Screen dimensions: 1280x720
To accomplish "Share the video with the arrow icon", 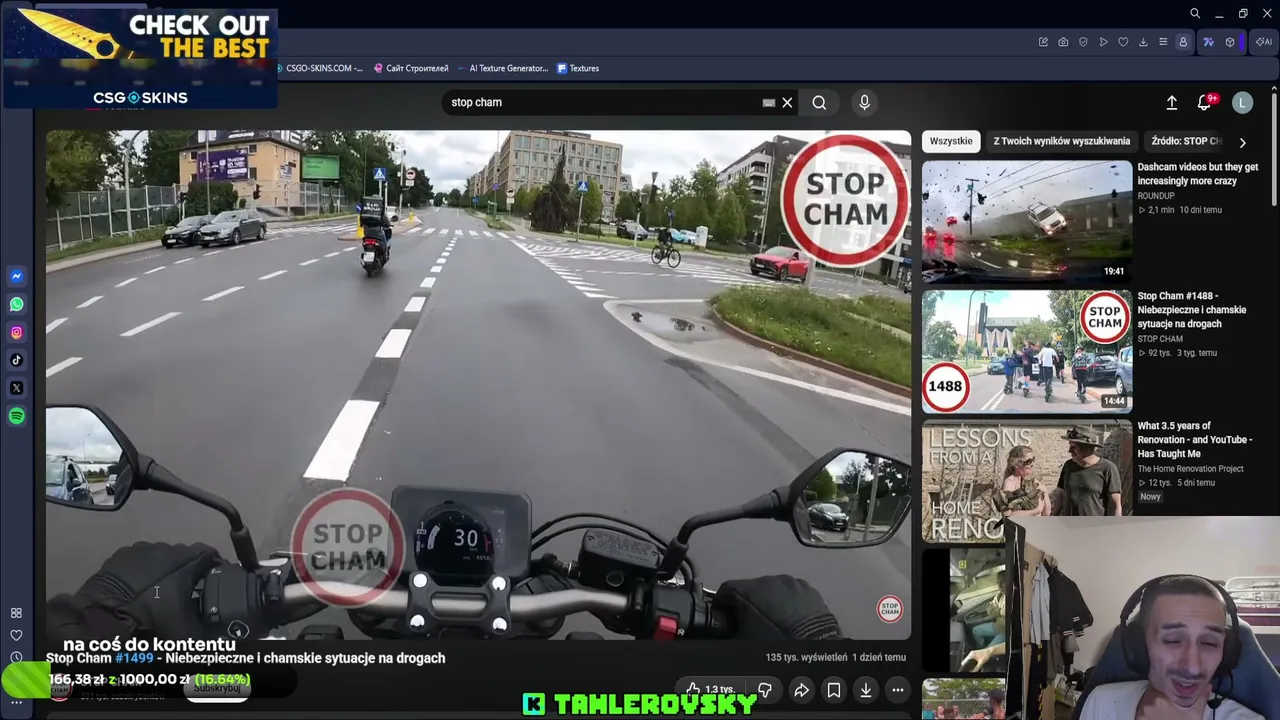I will tap(801, 690).
